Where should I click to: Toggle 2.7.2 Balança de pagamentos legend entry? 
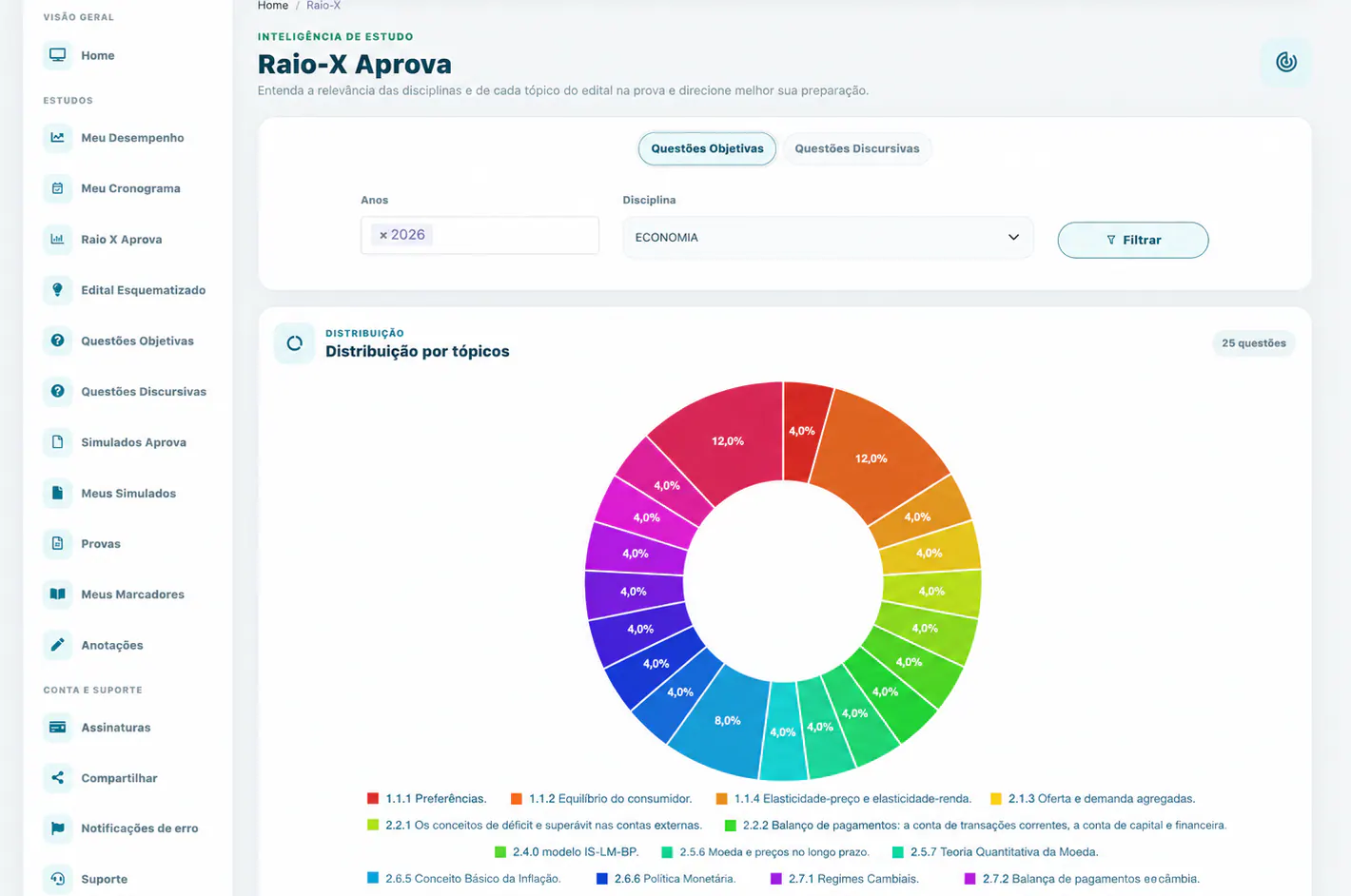(x=1082, y=879)
